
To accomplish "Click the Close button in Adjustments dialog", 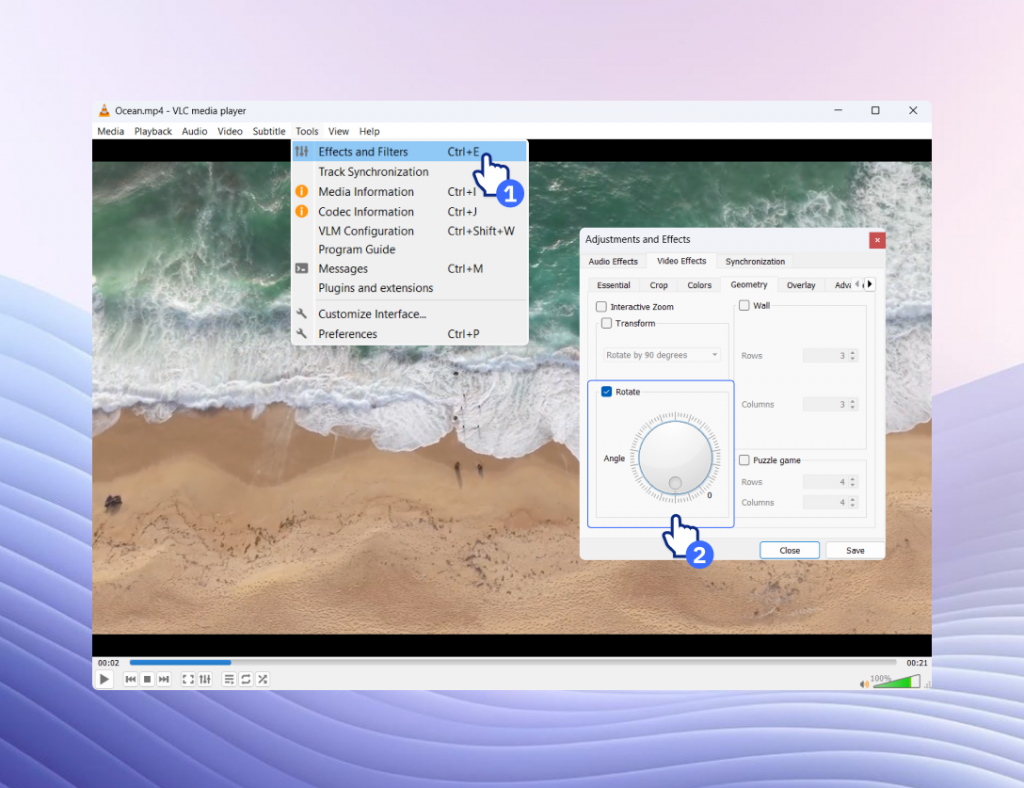I will point(789,551).
